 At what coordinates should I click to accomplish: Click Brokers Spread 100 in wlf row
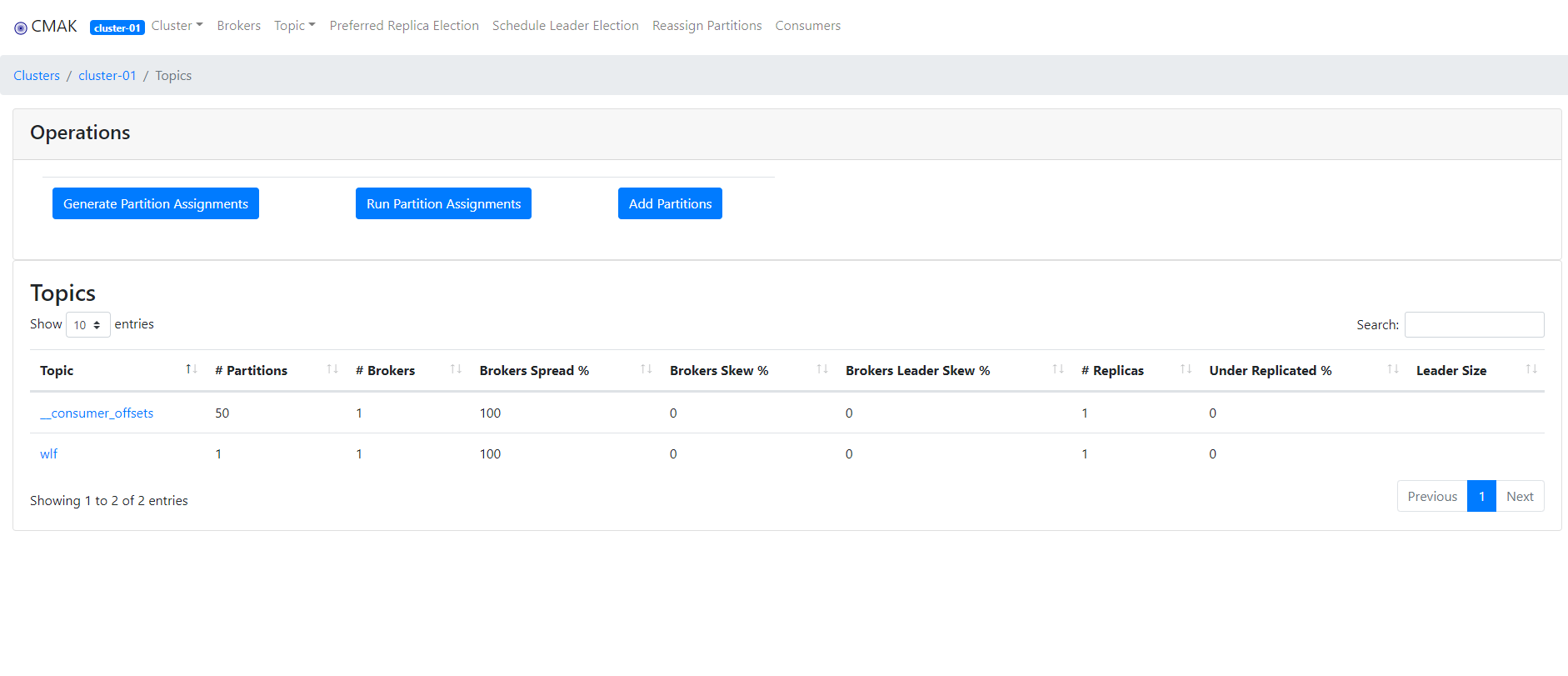point(490,453)
